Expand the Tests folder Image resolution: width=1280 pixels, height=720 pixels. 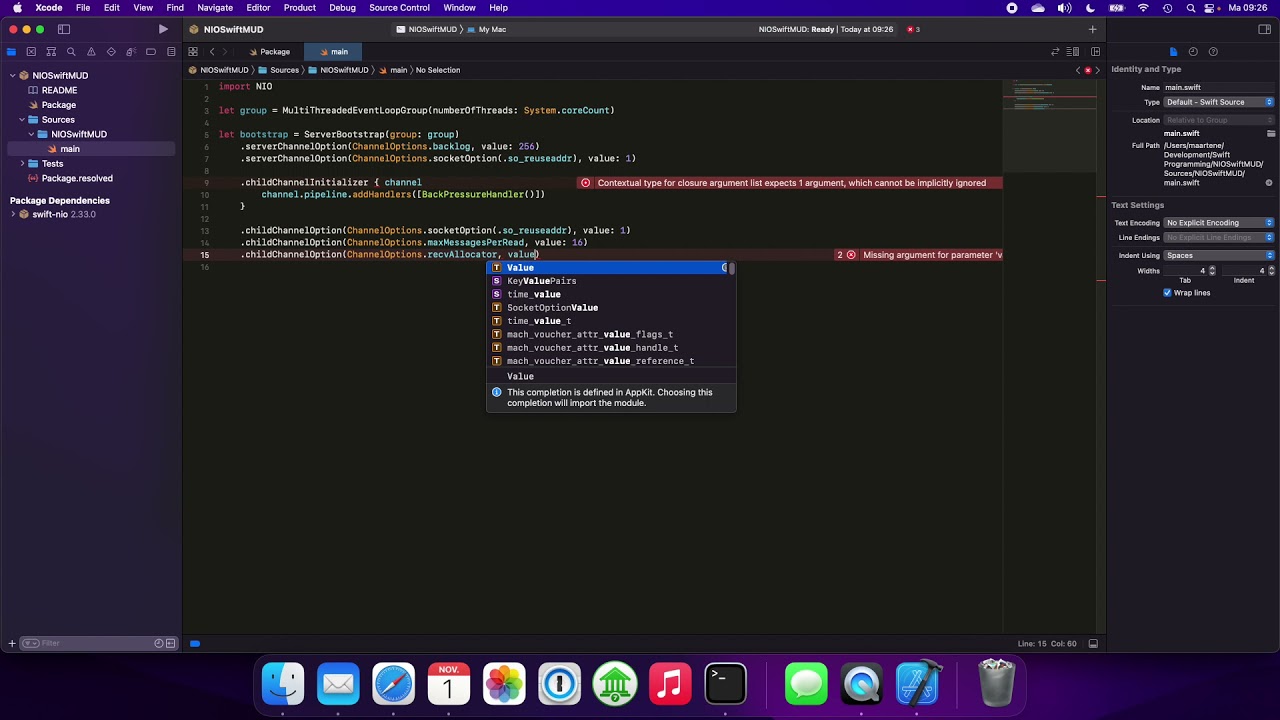21,164
